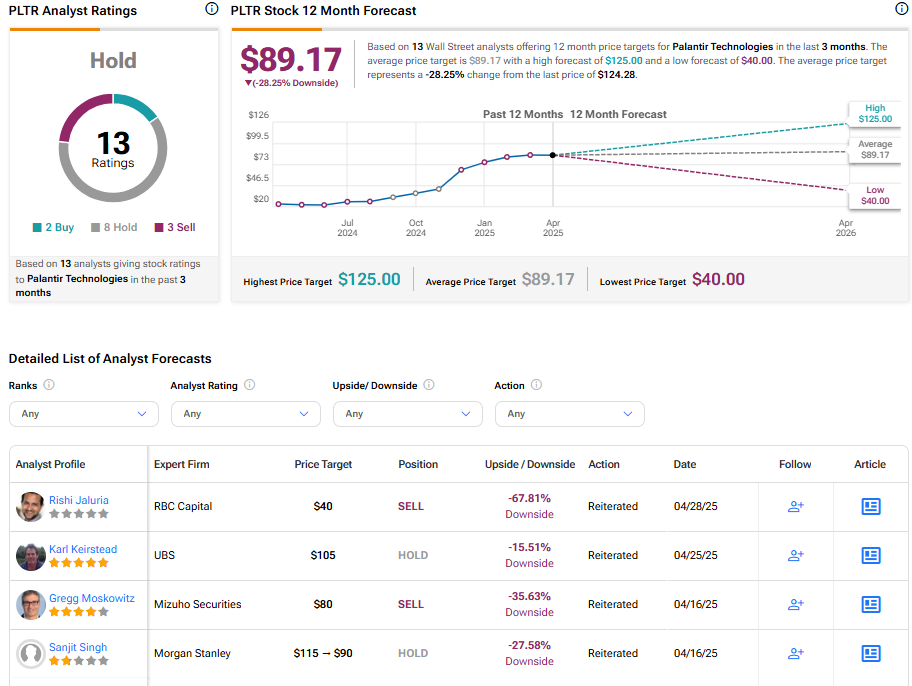The image size is (912, 686).
Task: Click Rishi Jaluria's profile photo
Action: [30, 507]
